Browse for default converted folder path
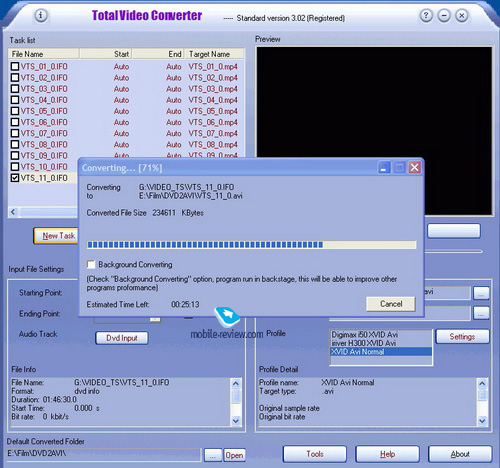This screenshot has width=500, height=468. (213, 455)
